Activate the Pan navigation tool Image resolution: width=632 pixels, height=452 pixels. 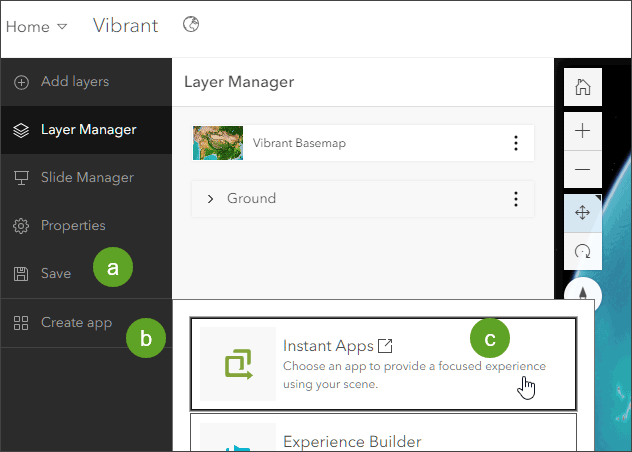pos(582,213)
